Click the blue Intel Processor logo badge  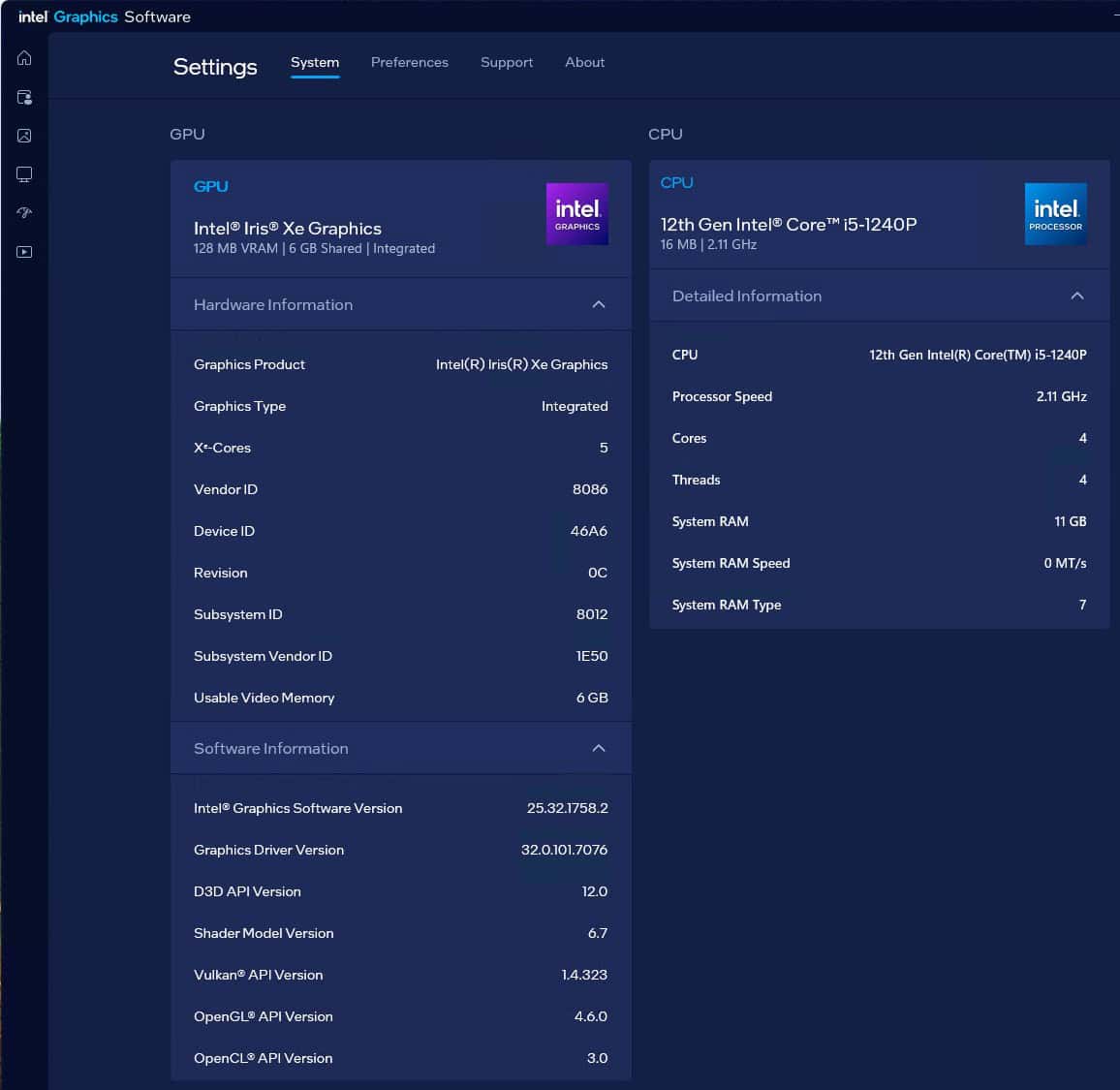pos(1055,214)
